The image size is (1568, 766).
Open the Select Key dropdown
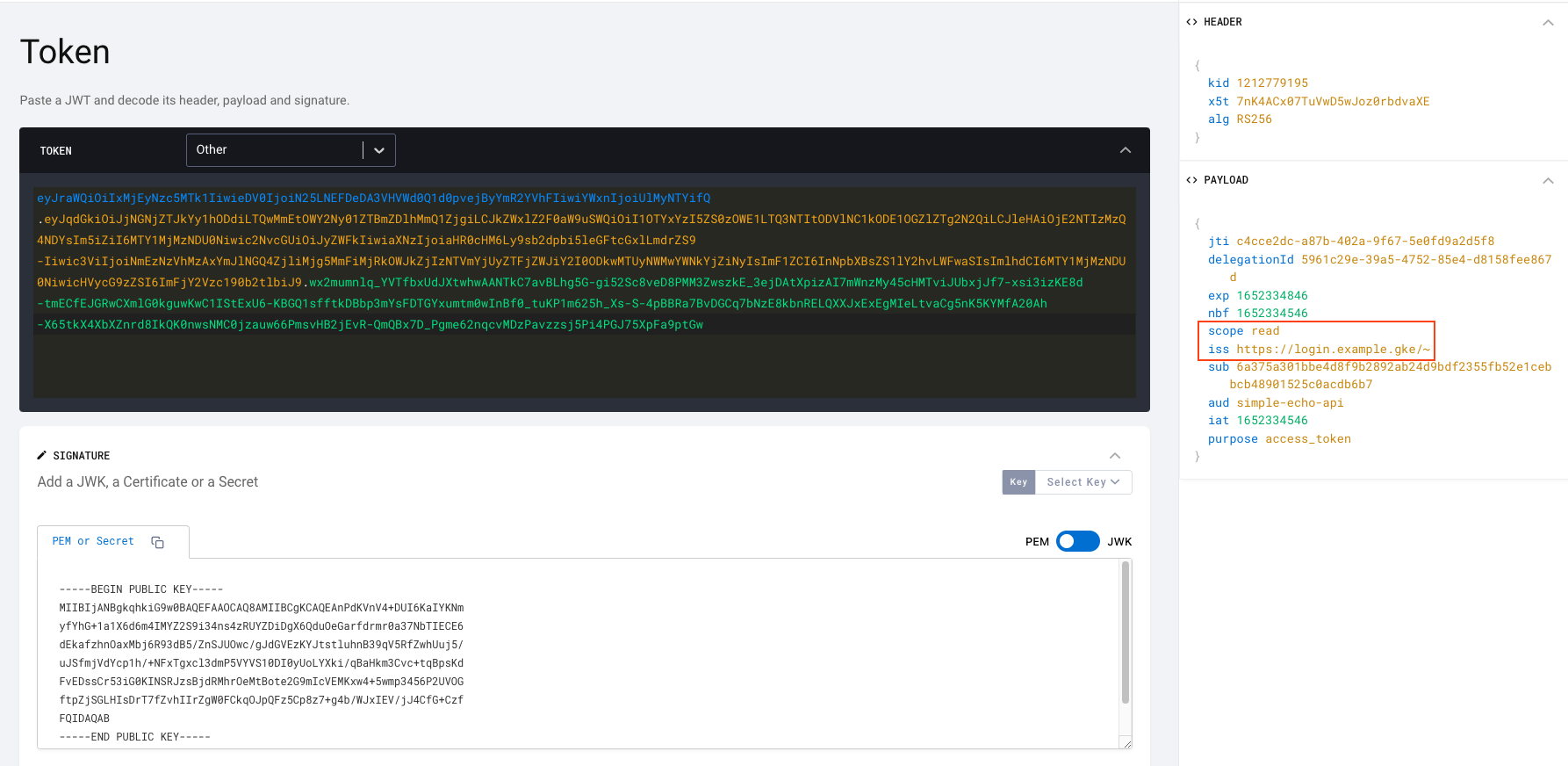click(1083, 482)
